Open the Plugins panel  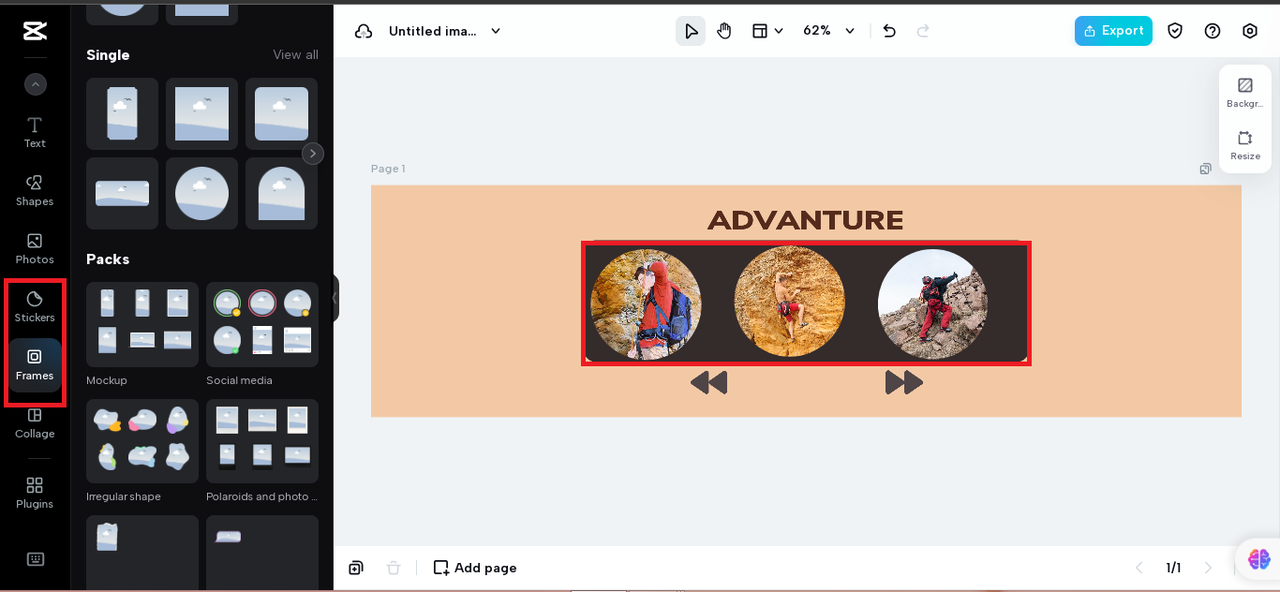(35, 492)
